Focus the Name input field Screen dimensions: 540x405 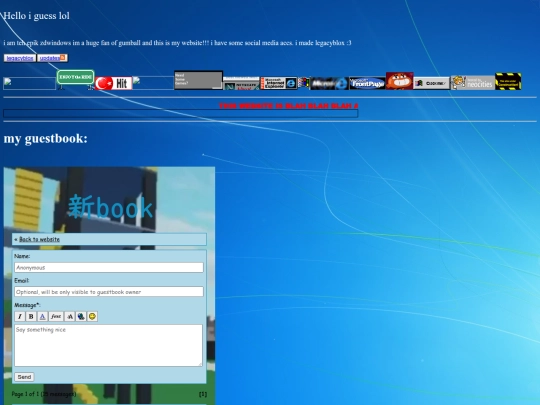[109, 268]
